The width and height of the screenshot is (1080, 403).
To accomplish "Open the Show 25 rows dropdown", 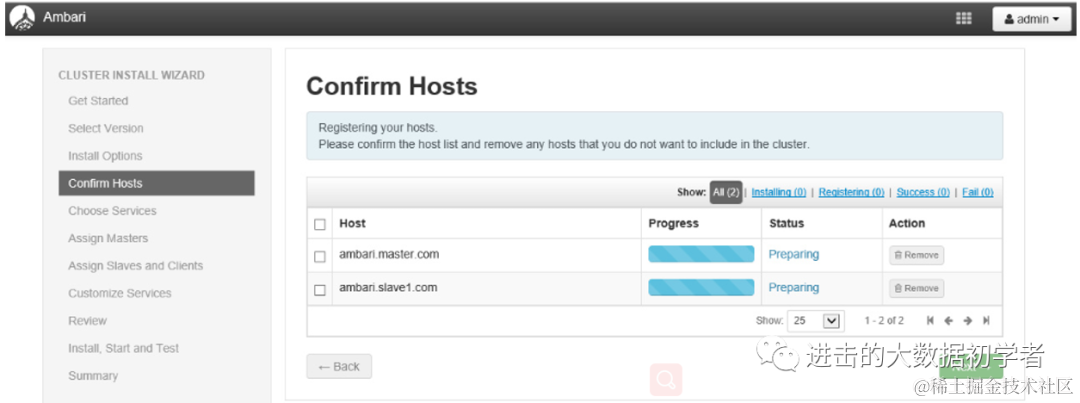I will [815, 320].
